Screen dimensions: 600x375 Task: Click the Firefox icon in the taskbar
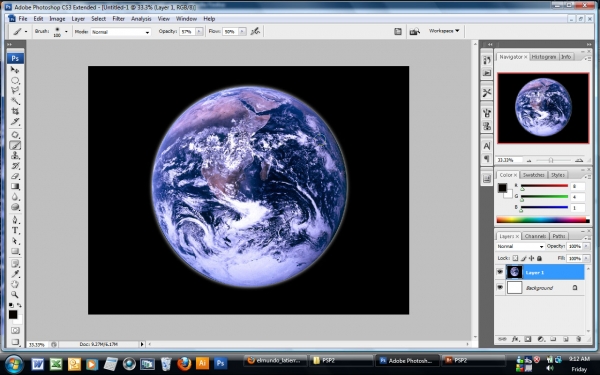[184, 363]
